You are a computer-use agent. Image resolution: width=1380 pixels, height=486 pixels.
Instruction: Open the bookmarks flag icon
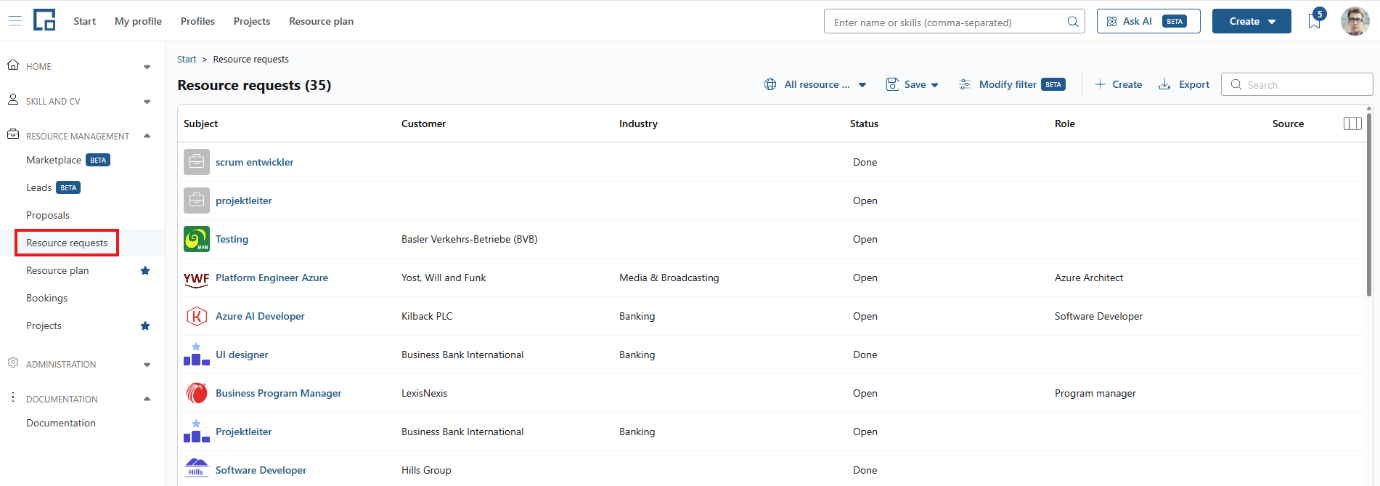[x=1315, y=21]
